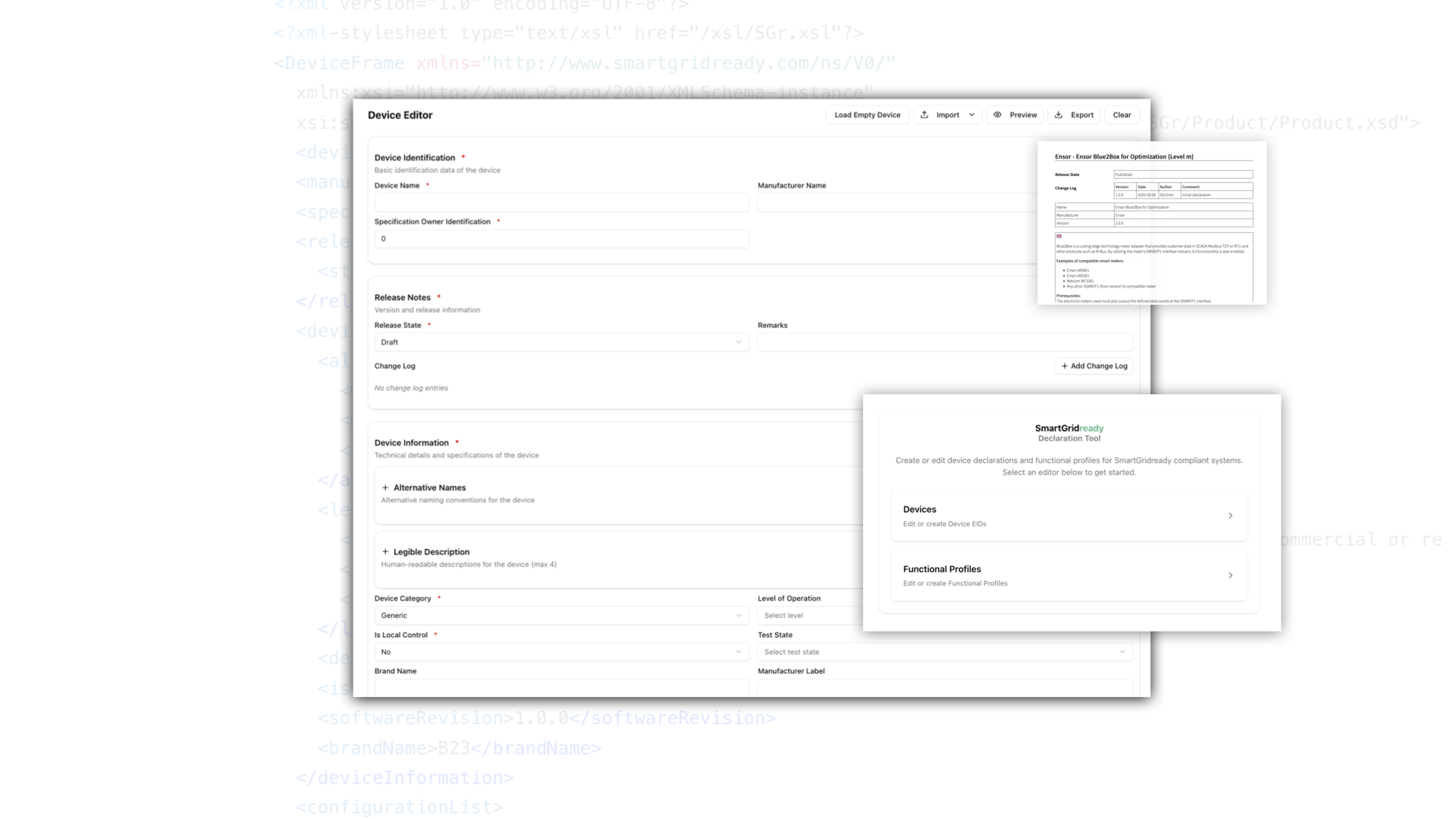This screenshot has height=819, width=1456.
Task: Click the SmartGridready logo text
Action: [1069, 428]
